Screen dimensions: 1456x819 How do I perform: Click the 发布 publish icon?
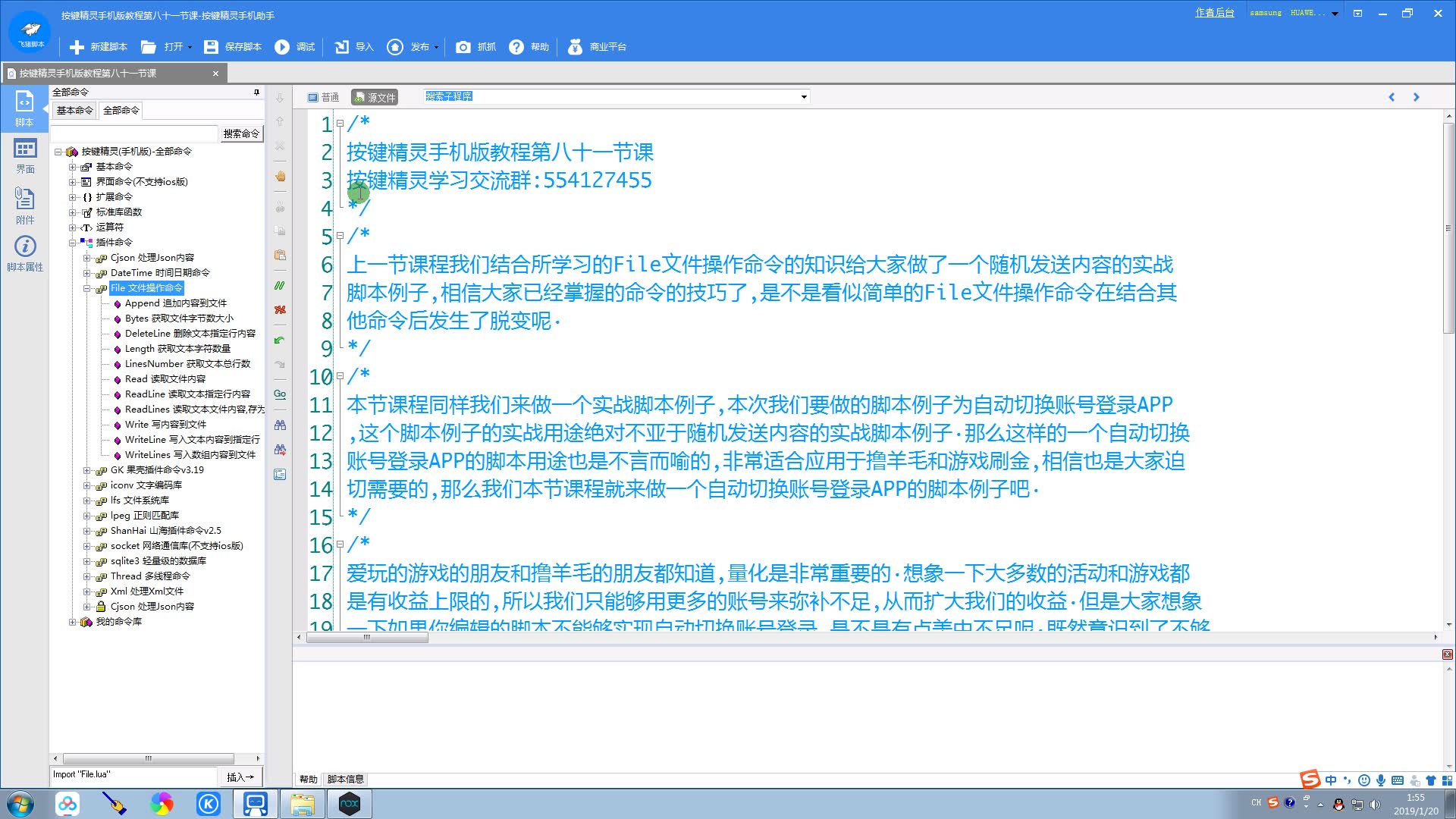coord(395,47)
